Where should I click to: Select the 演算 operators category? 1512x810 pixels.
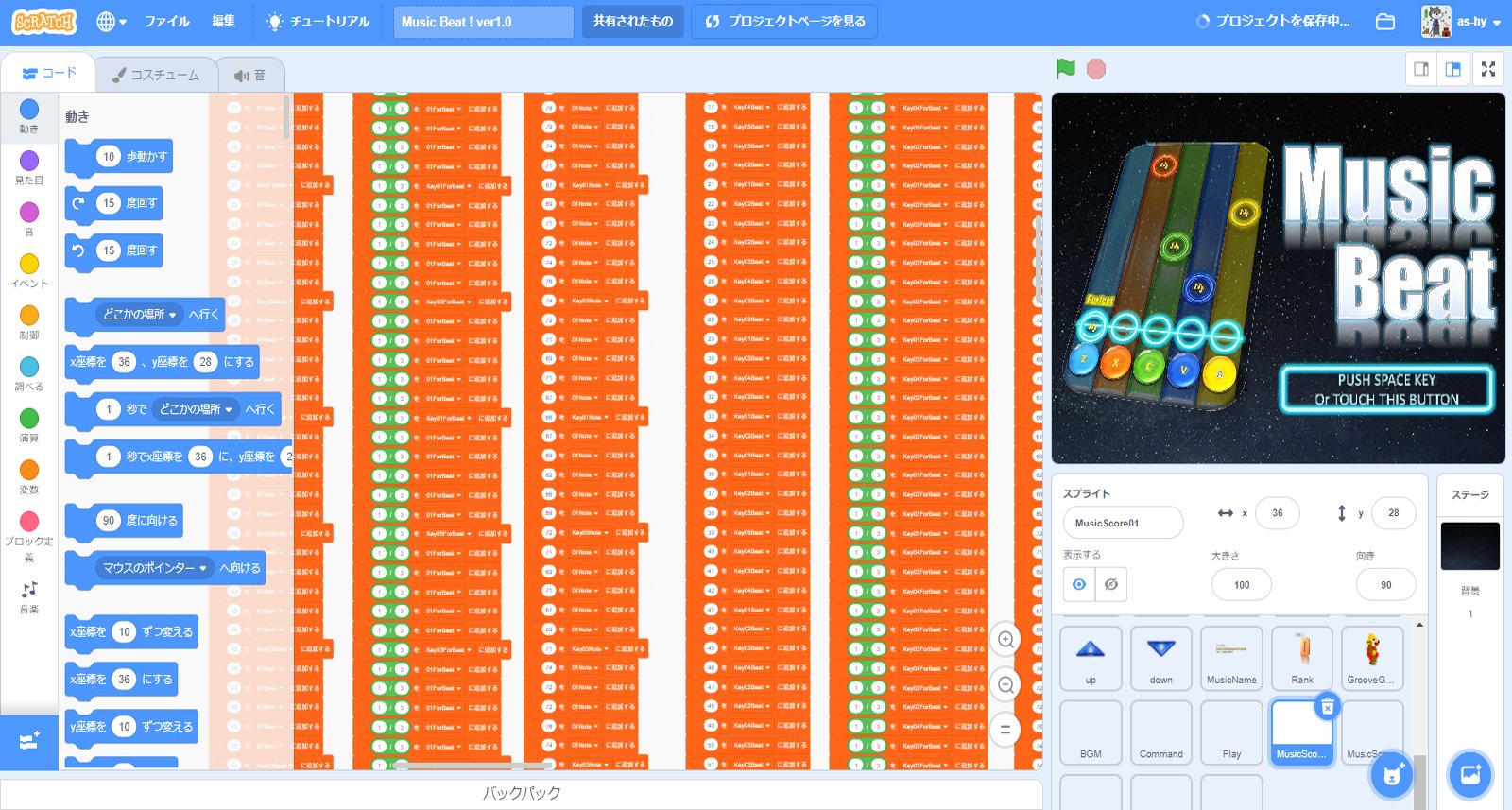[29, 425]
